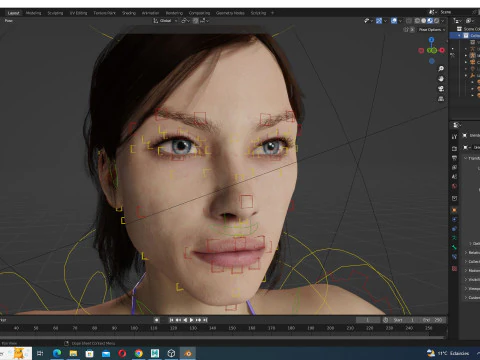The image size is (480, 360).
Task: Click frame 150 on the timeline ruler
Action: [x=232, y=328]
